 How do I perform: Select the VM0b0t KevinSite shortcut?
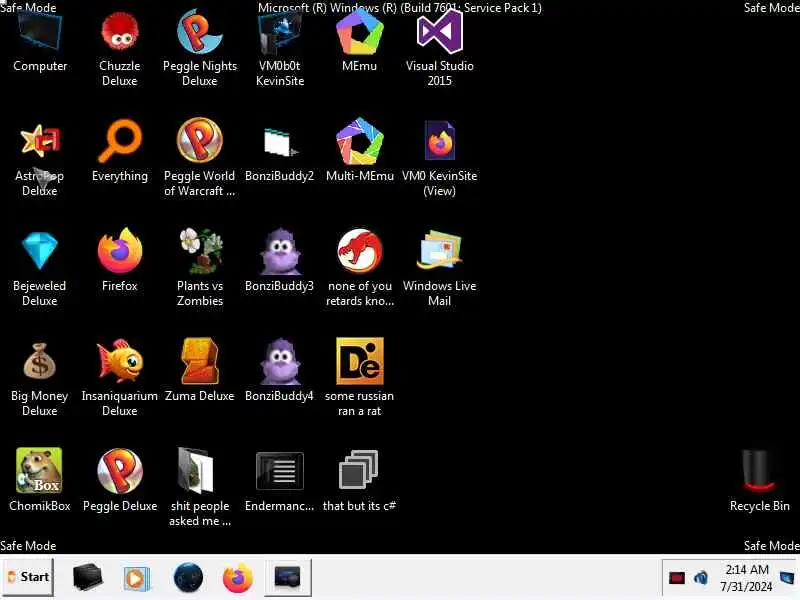click(280, 33)
